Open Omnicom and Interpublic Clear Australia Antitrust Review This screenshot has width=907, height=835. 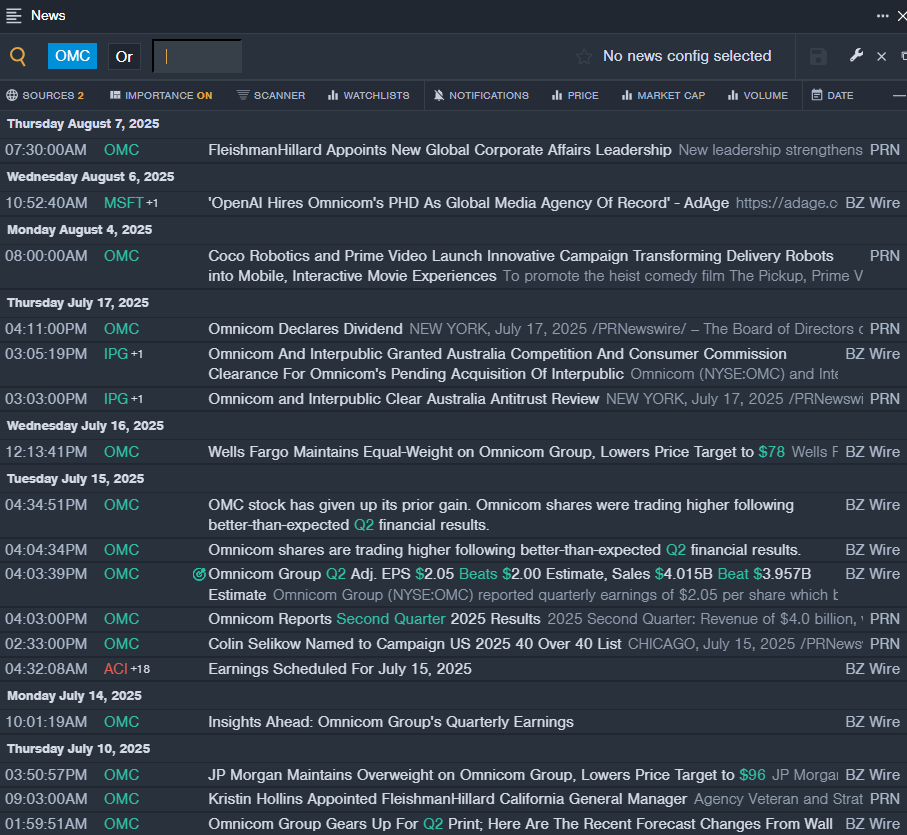pos(404,399)
